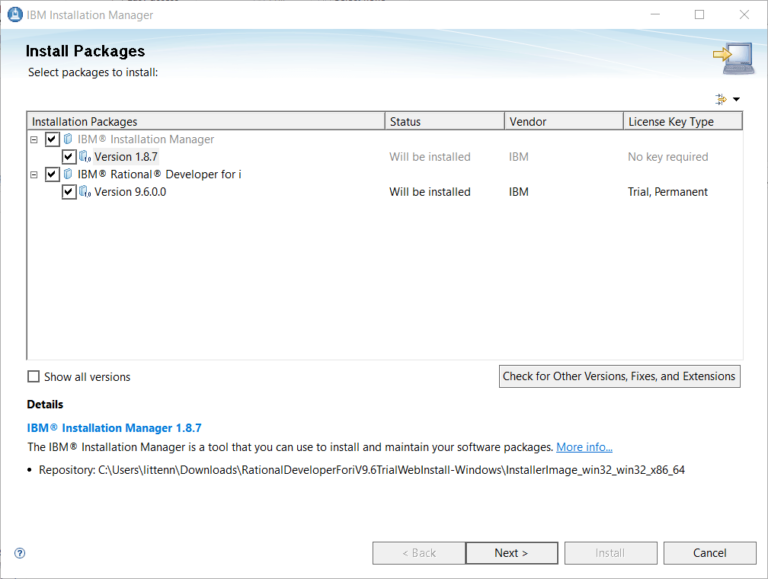Click the disabled < Back button
768x579 pixels.
point(419,553)
